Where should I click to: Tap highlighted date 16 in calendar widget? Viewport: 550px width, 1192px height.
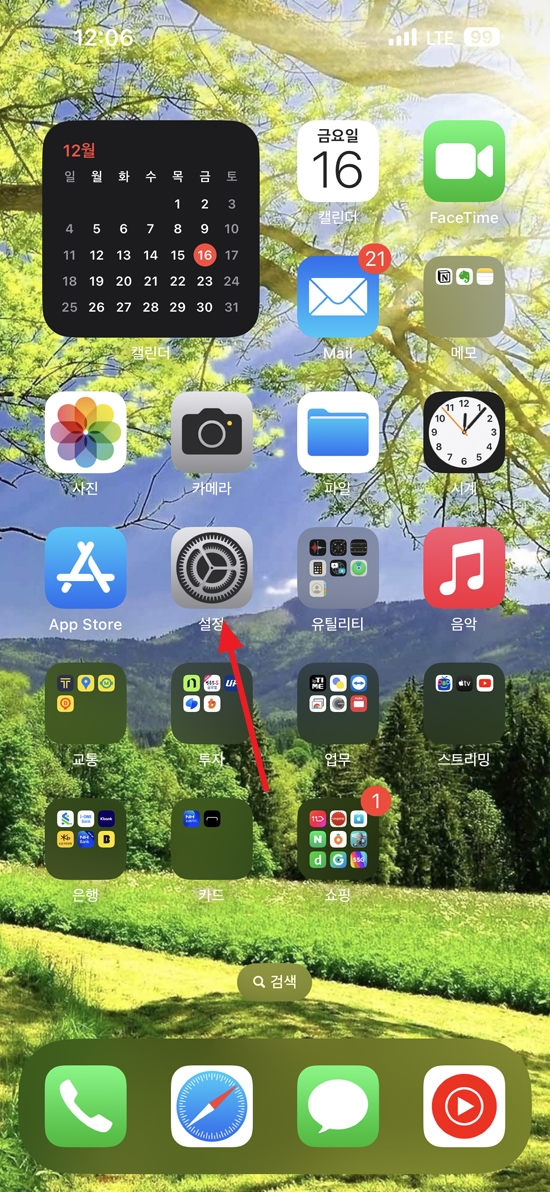tap(205, 255)
